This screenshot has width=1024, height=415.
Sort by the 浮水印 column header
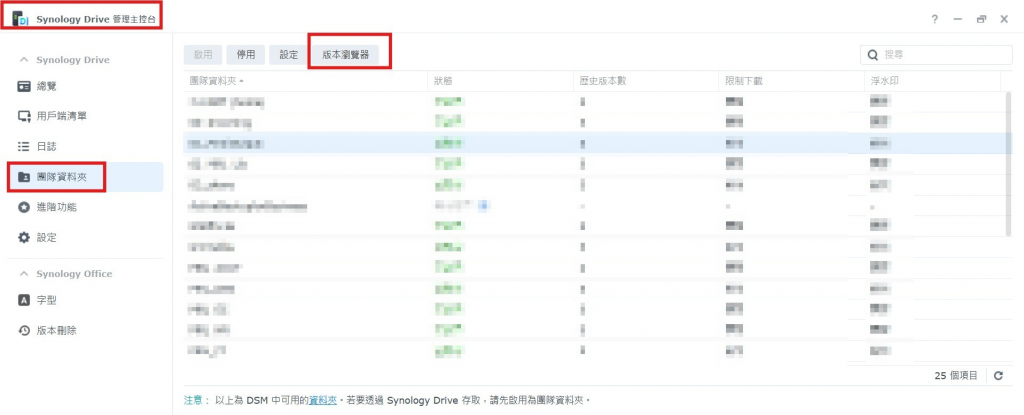932,81
